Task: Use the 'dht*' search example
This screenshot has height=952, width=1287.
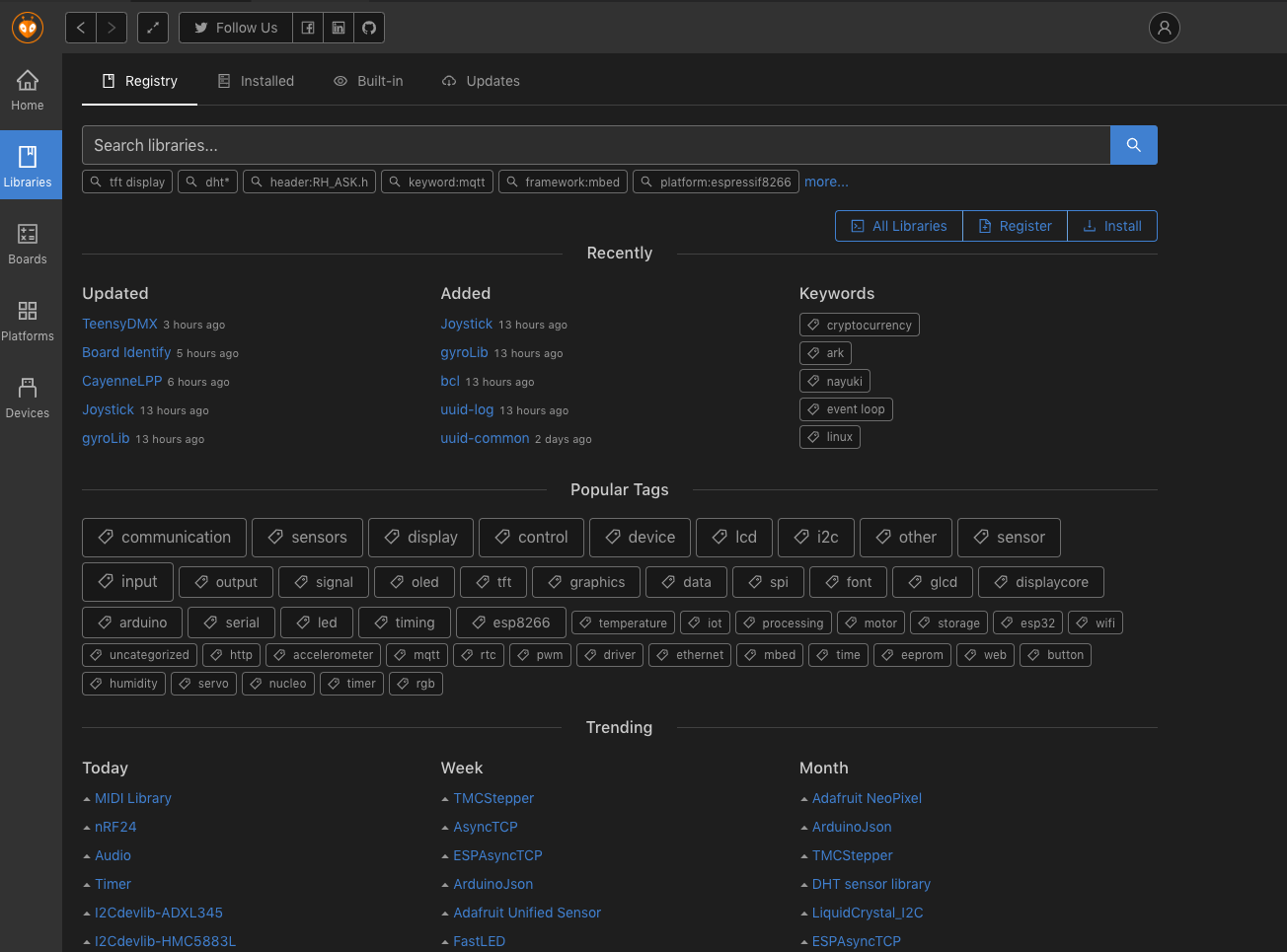Action: point(207,183)
